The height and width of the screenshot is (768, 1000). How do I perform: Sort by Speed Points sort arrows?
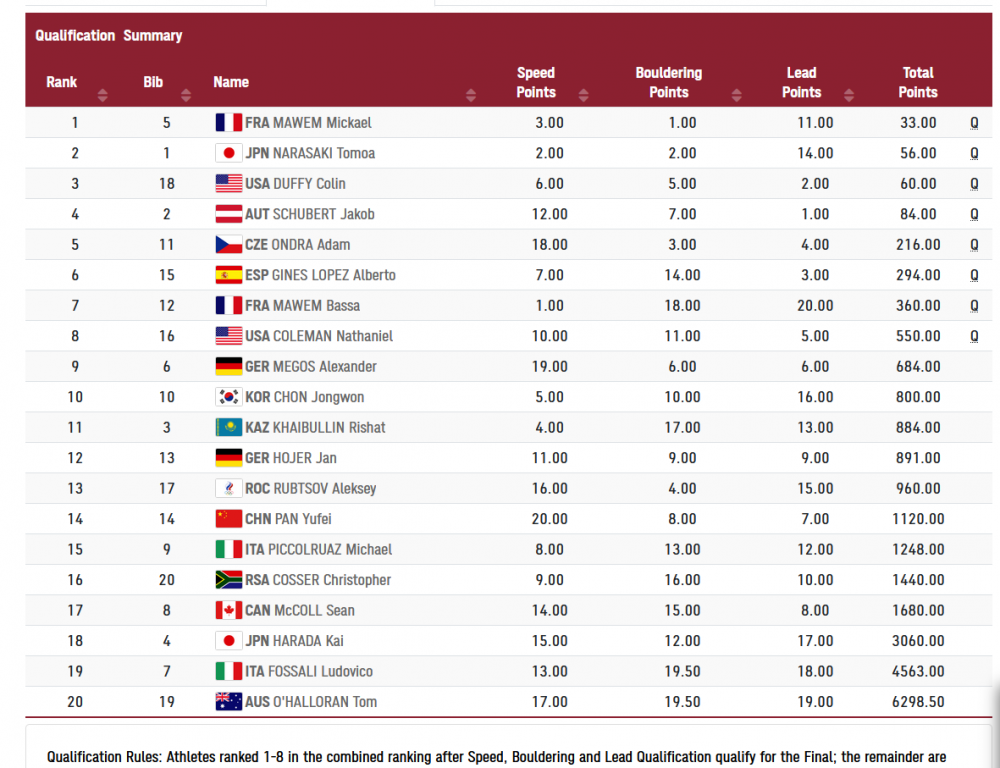(x=584, y=96)
